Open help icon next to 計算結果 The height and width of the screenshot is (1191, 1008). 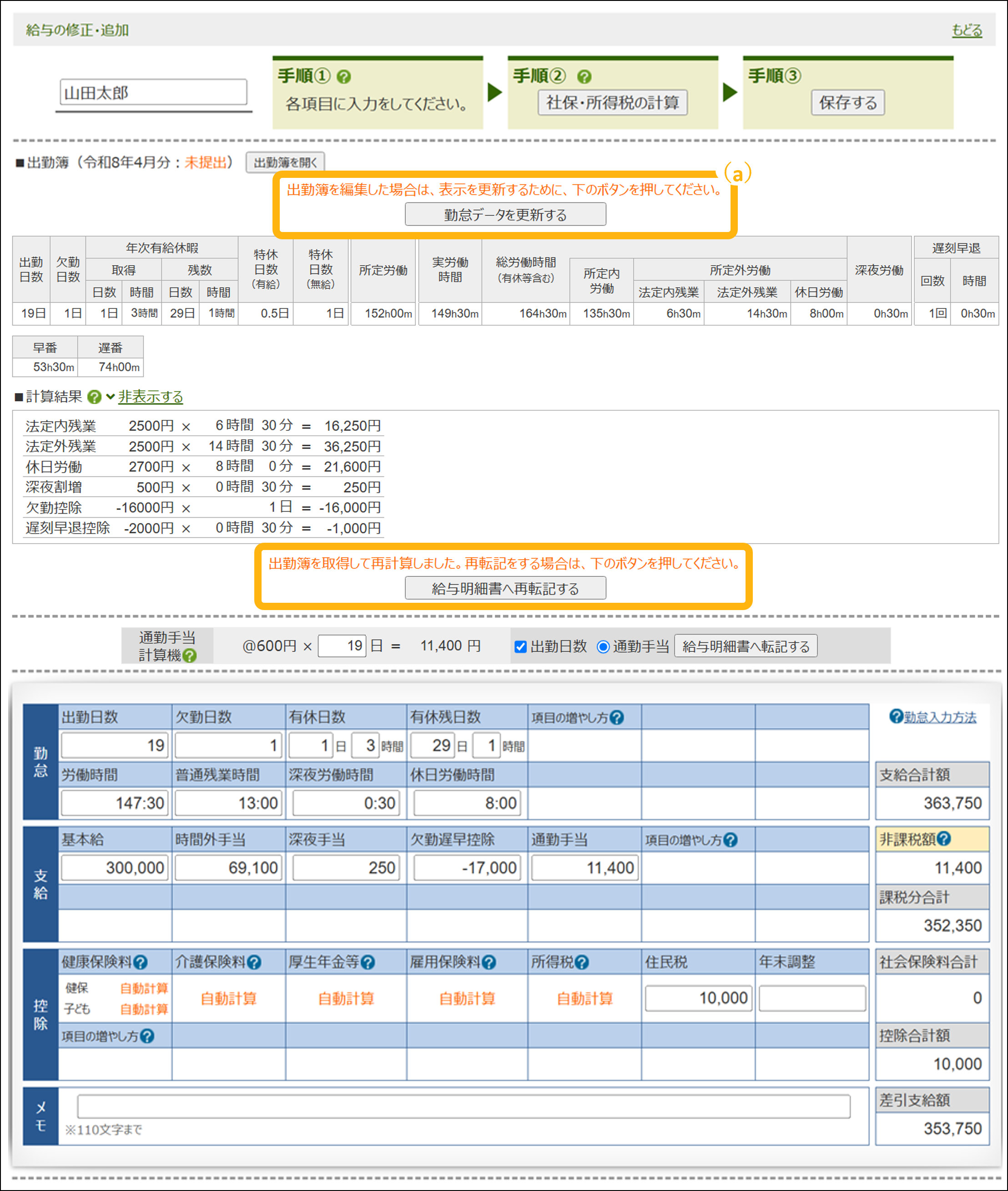click(95, 397)
